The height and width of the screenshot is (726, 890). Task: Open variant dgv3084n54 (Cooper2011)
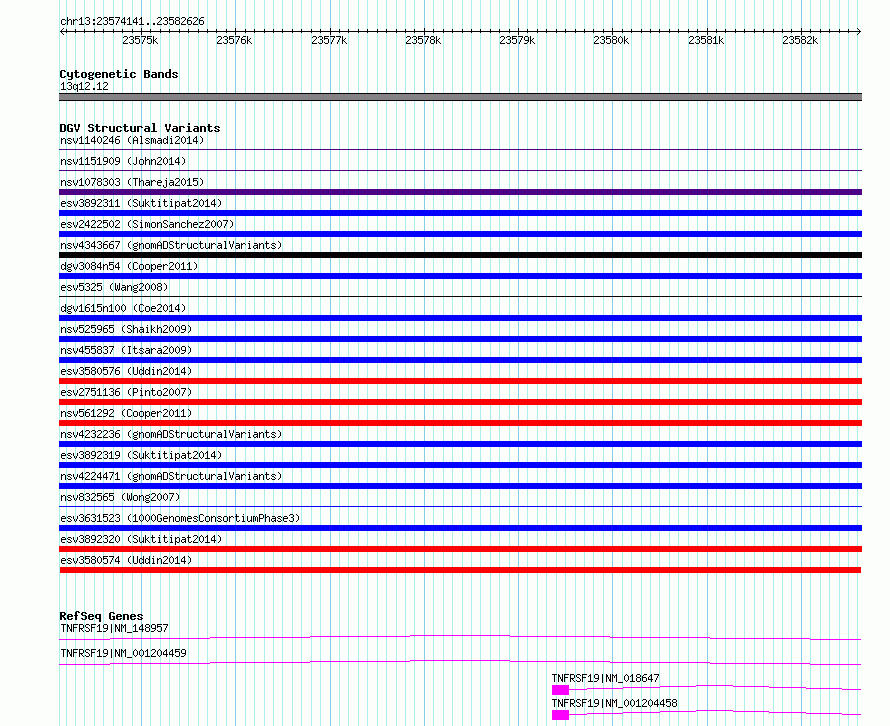(129, 266)
